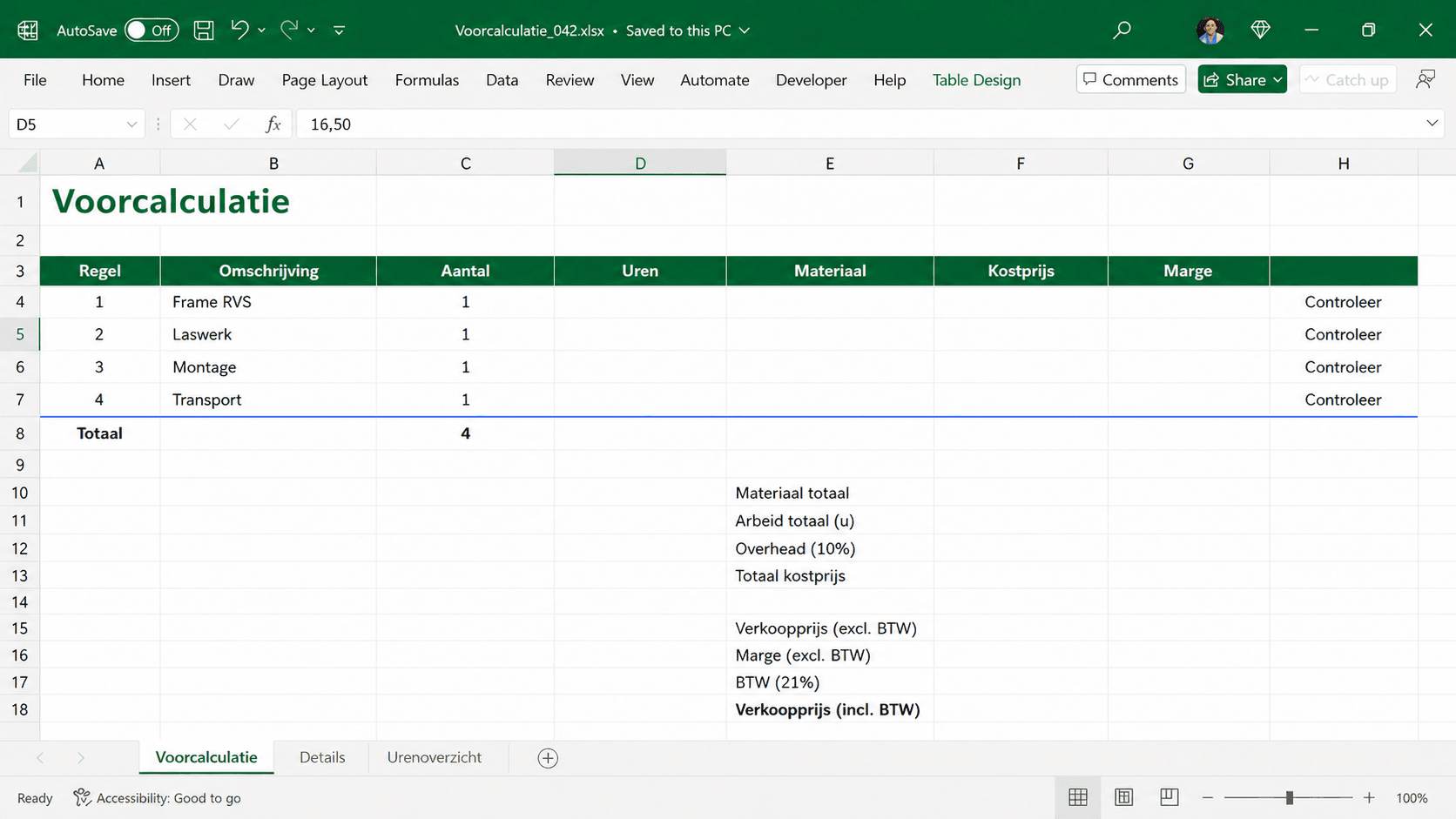Image resolution: width=1456 pixels, height=819 pixels.
Task: Toggle AutoSave switch
Action: click(x=152, y=30)
